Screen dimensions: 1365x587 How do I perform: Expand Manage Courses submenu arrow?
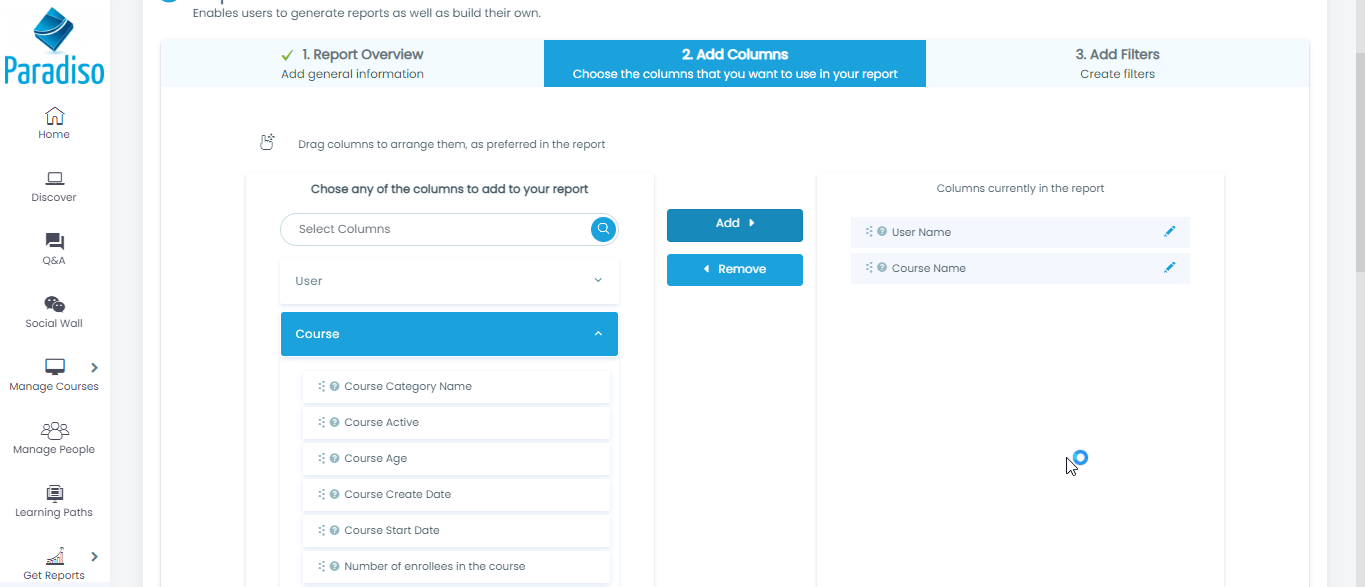point(94,367)
